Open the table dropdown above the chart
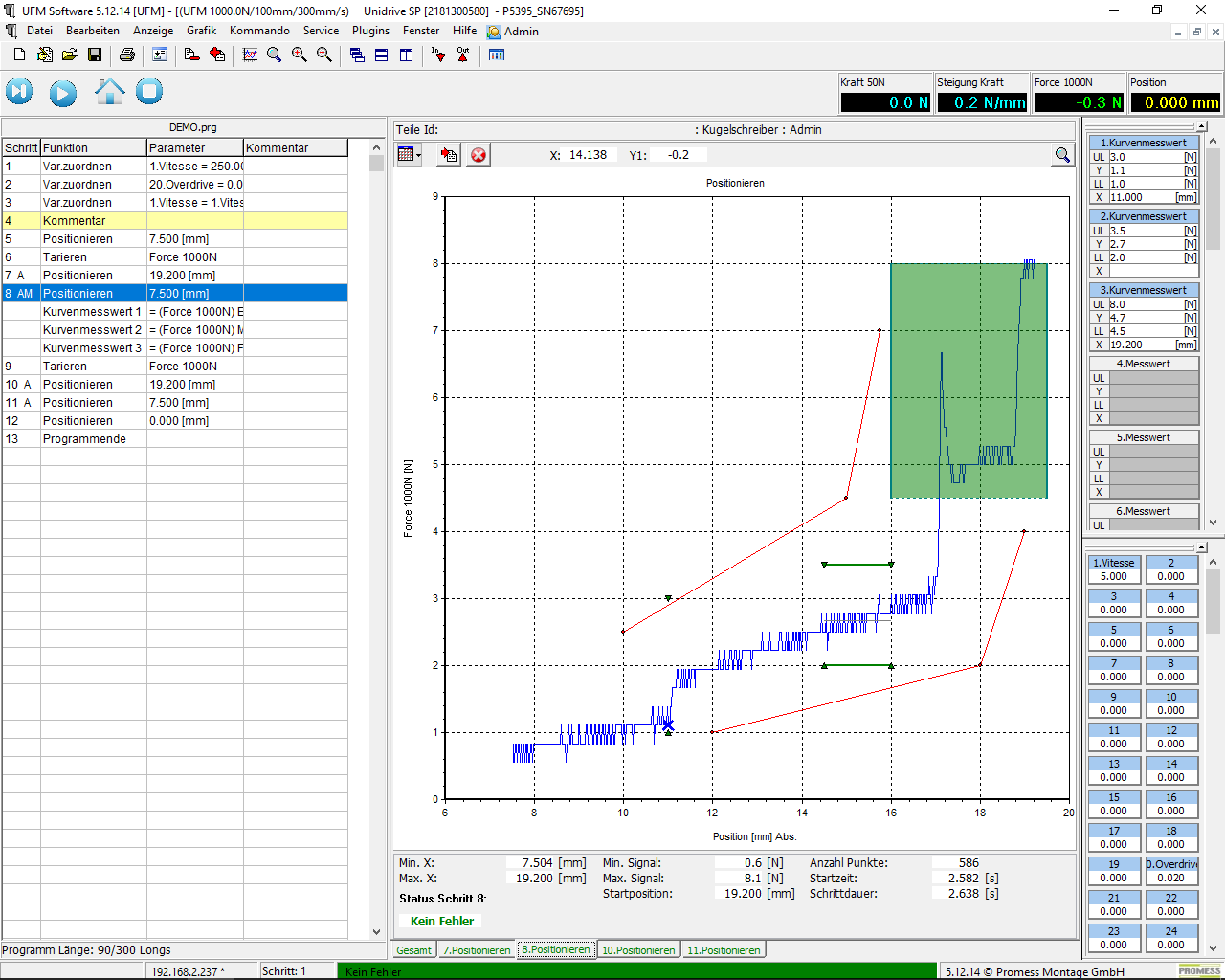The image size is (1225, 980). click(410, 155)
